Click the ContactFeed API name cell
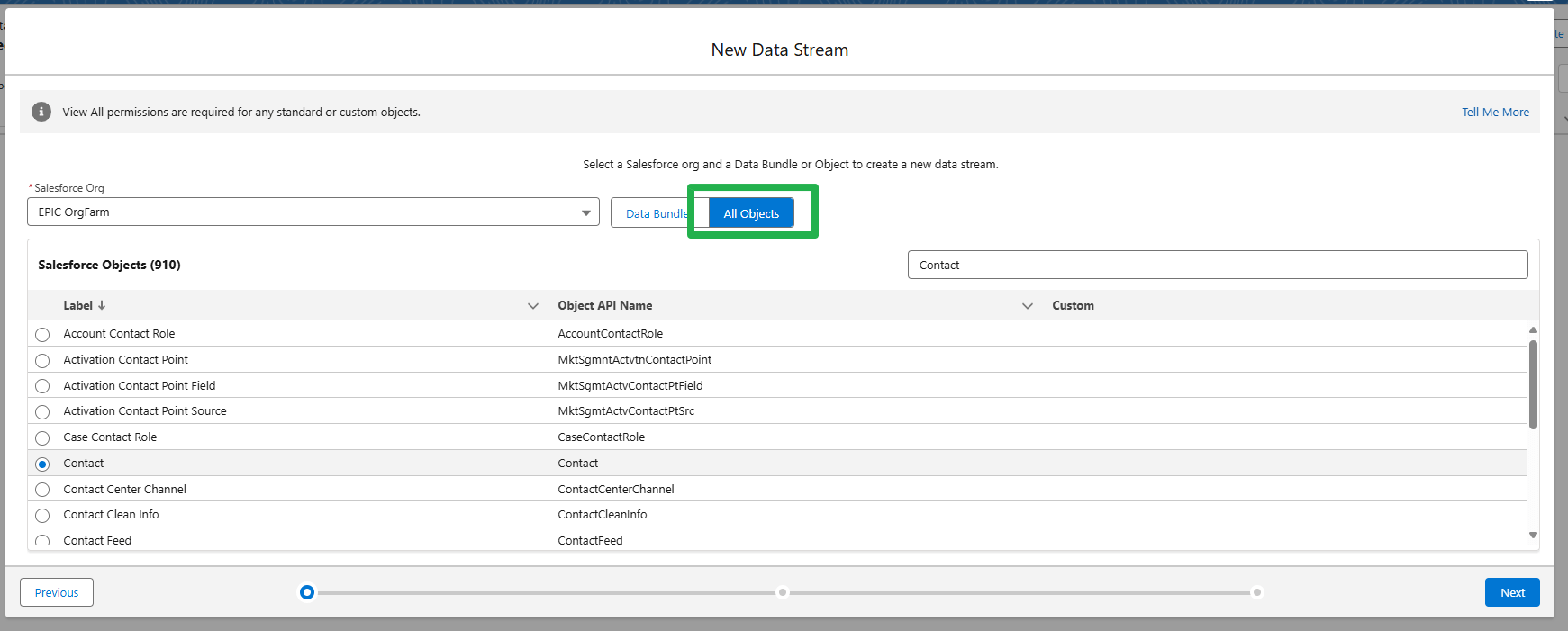This screenshot has height=631, width=1568. click(x=590, y=540)
